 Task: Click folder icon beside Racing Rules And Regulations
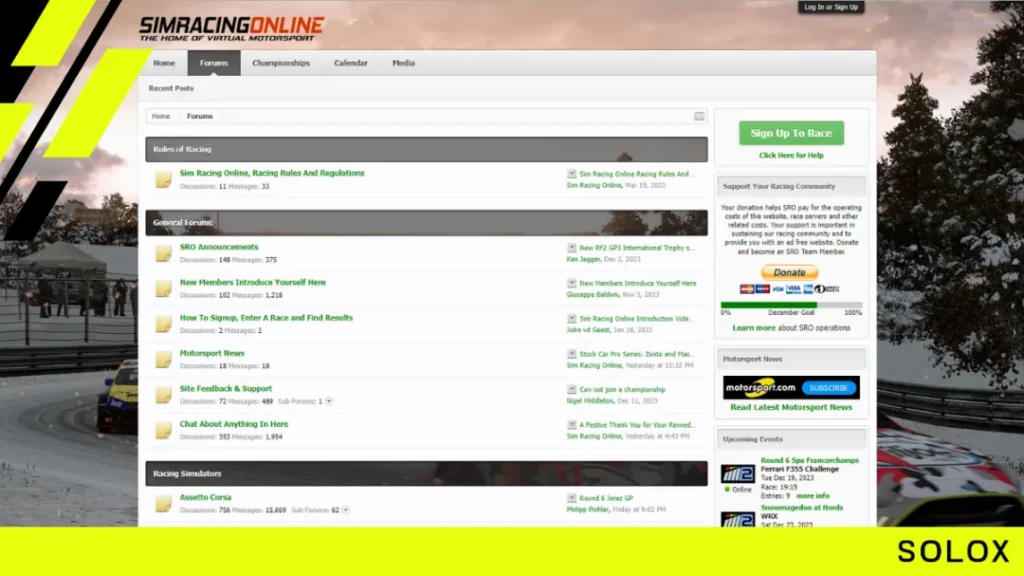[x=163, y=179]
